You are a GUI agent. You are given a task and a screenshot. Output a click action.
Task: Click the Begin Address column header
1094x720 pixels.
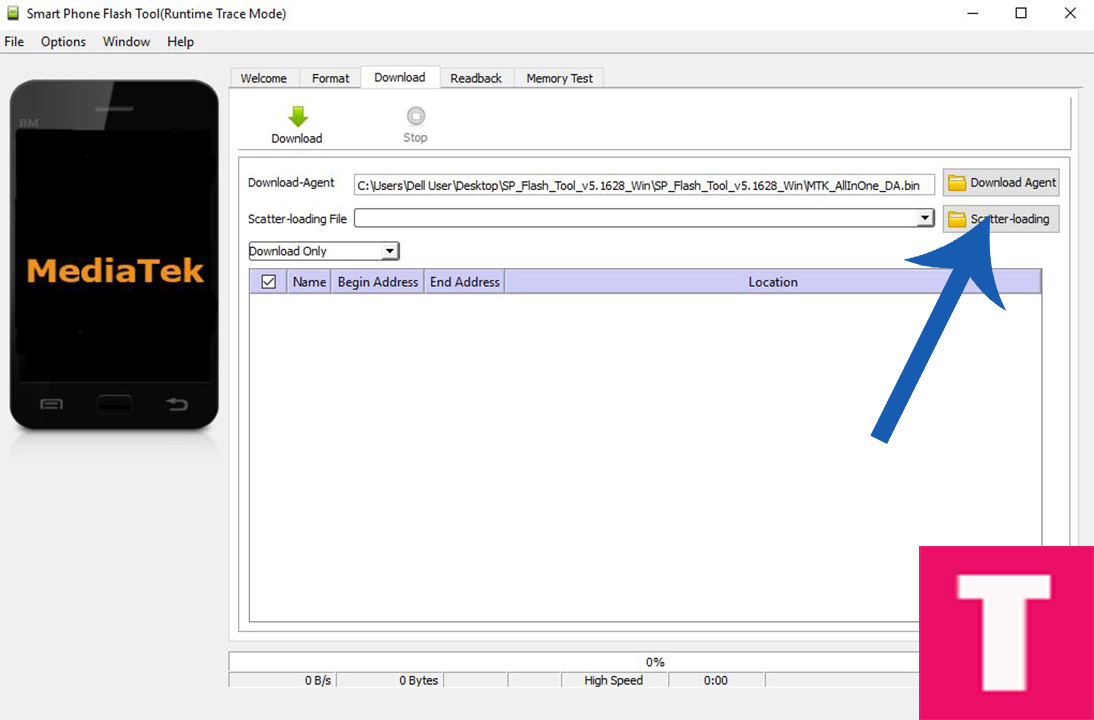[x=377, y=282]
